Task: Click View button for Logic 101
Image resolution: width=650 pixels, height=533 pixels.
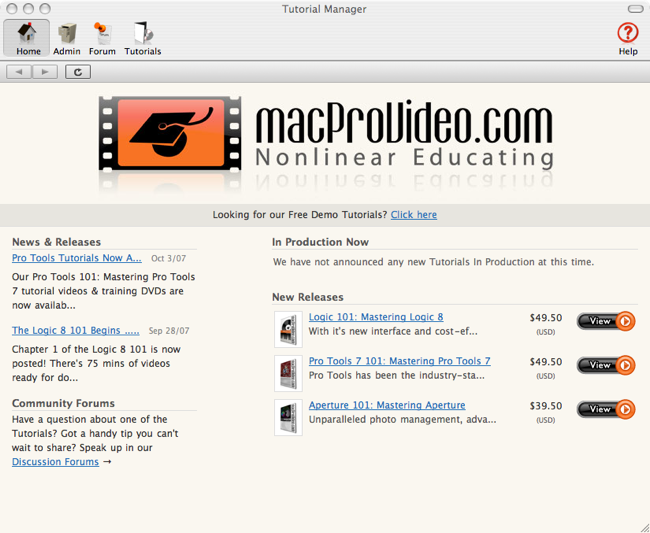Action: click(x=606, y=321)
